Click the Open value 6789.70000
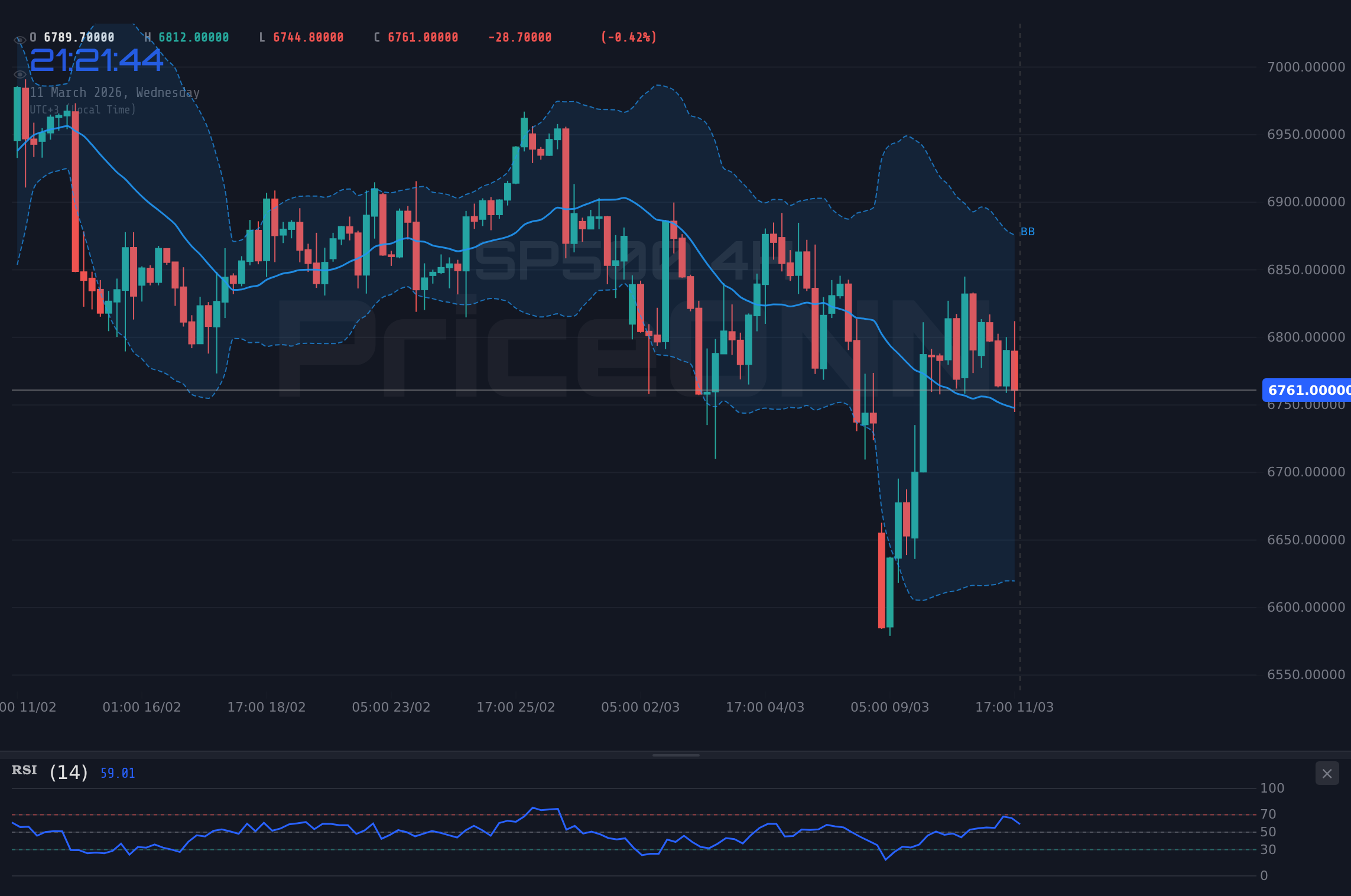Viewport: 1351px width, 896px height. 79,37
